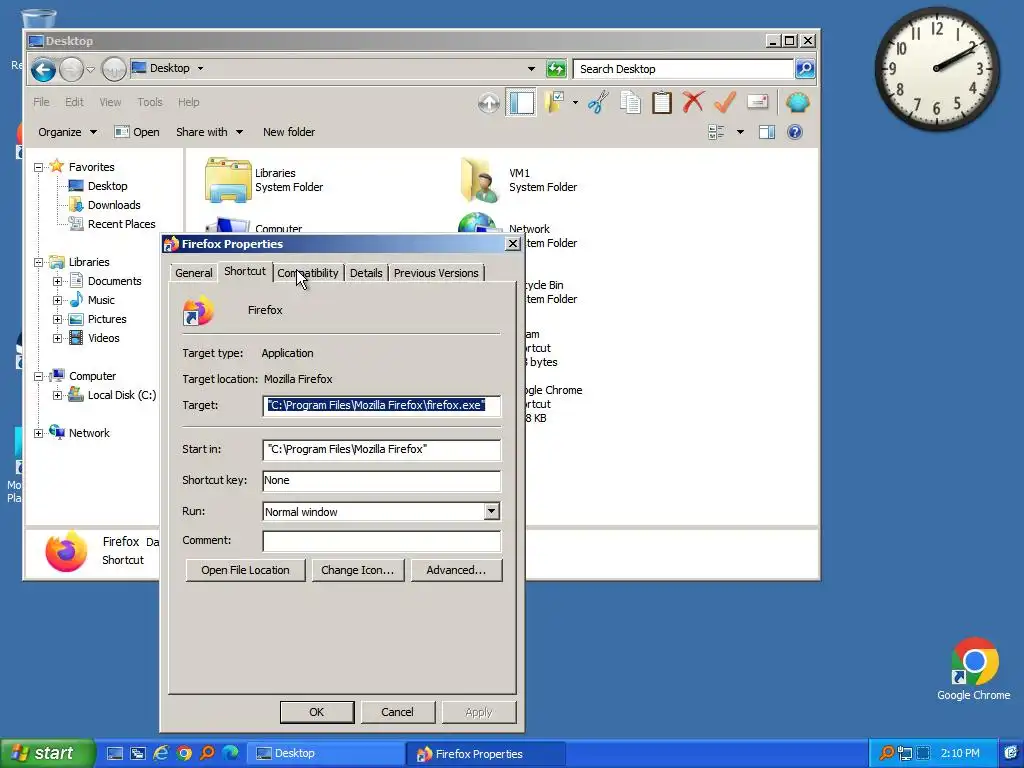Expand the Local Disk (C:) node

[x=57, y=395]
